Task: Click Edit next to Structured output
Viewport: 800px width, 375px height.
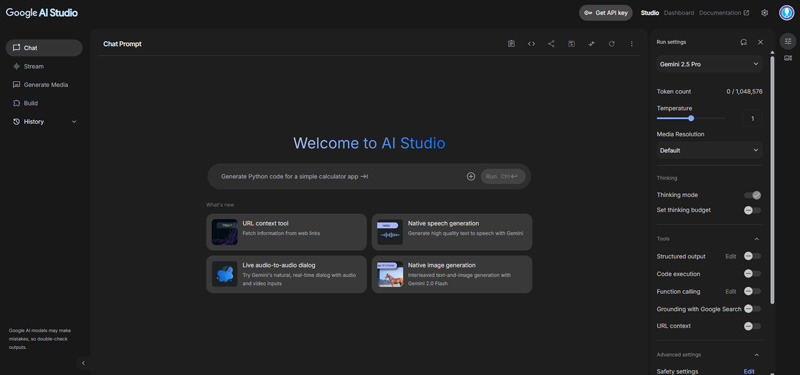Action: [731, 256]
